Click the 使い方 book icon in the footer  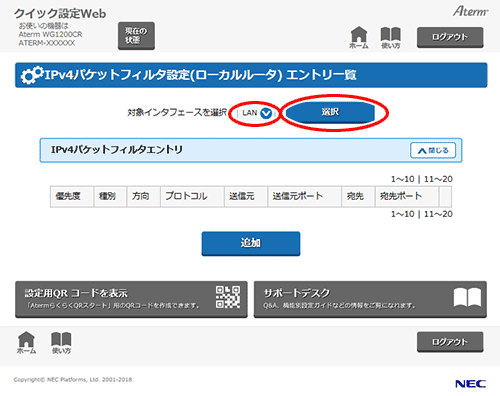click(x=61, y=342)
